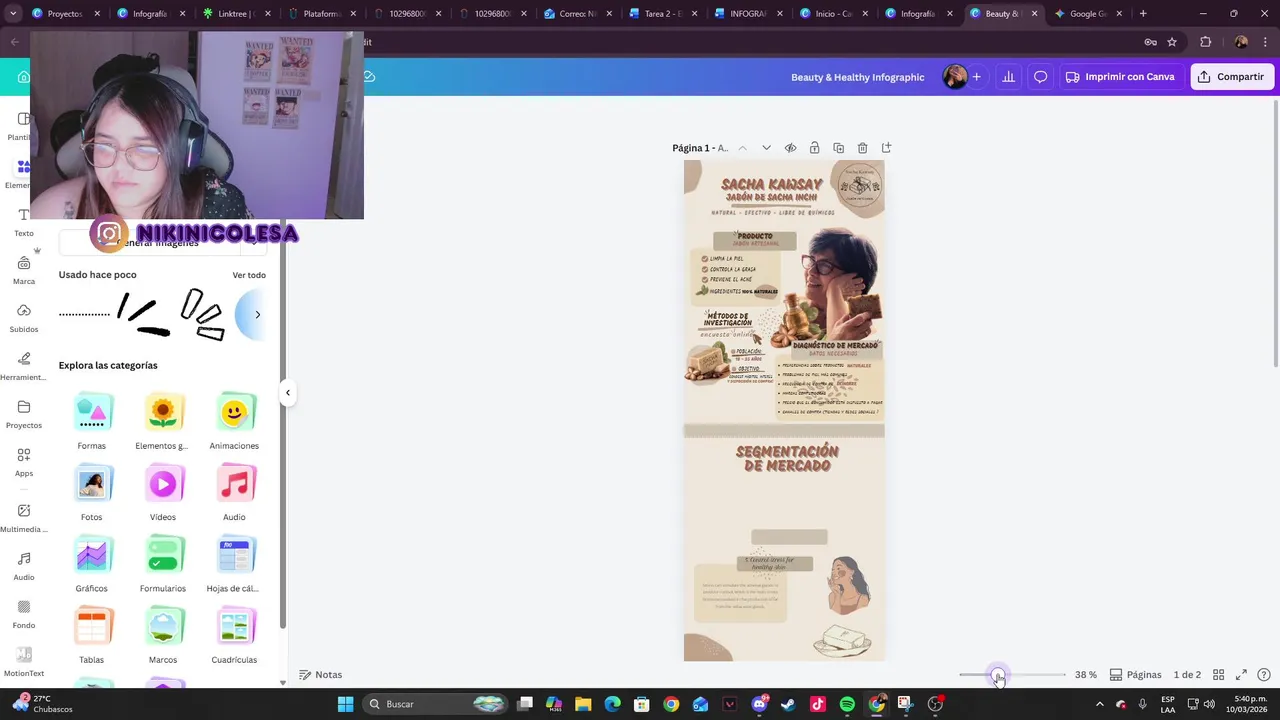Viewport: 1280px width, 720px height.
Task: Open the Multimedia panel
Action: 24,518
